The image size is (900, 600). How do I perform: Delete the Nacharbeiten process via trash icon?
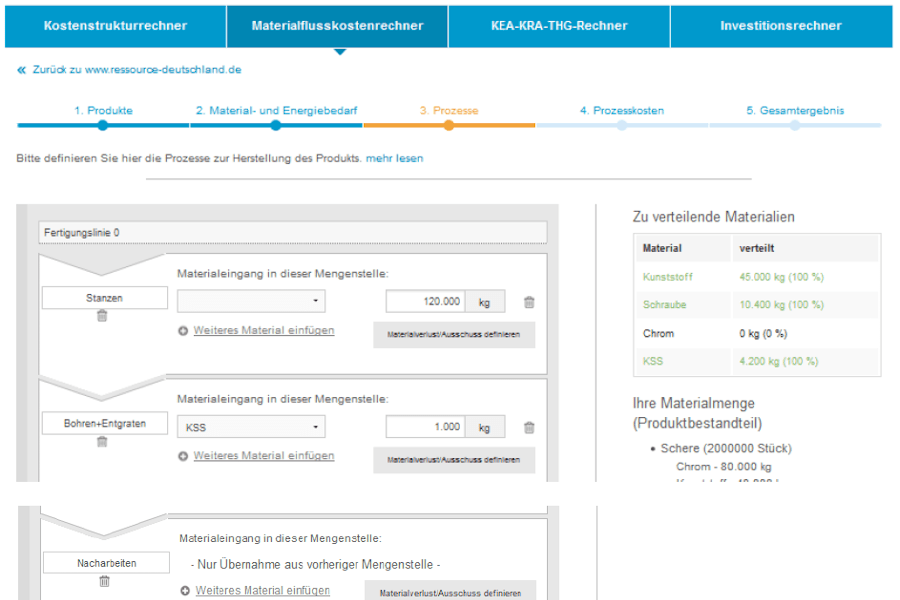[104, 581]
